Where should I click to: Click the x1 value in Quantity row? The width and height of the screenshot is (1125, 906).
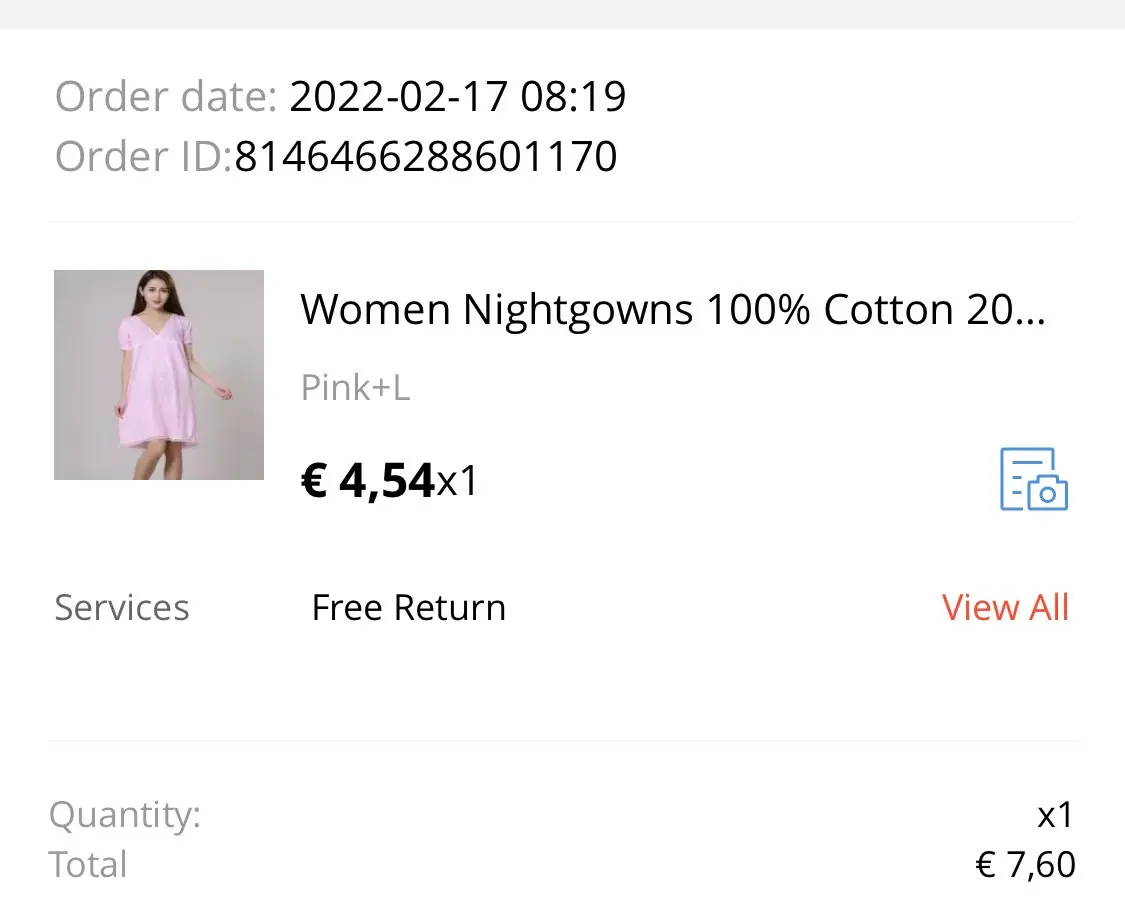point(1055,815)
